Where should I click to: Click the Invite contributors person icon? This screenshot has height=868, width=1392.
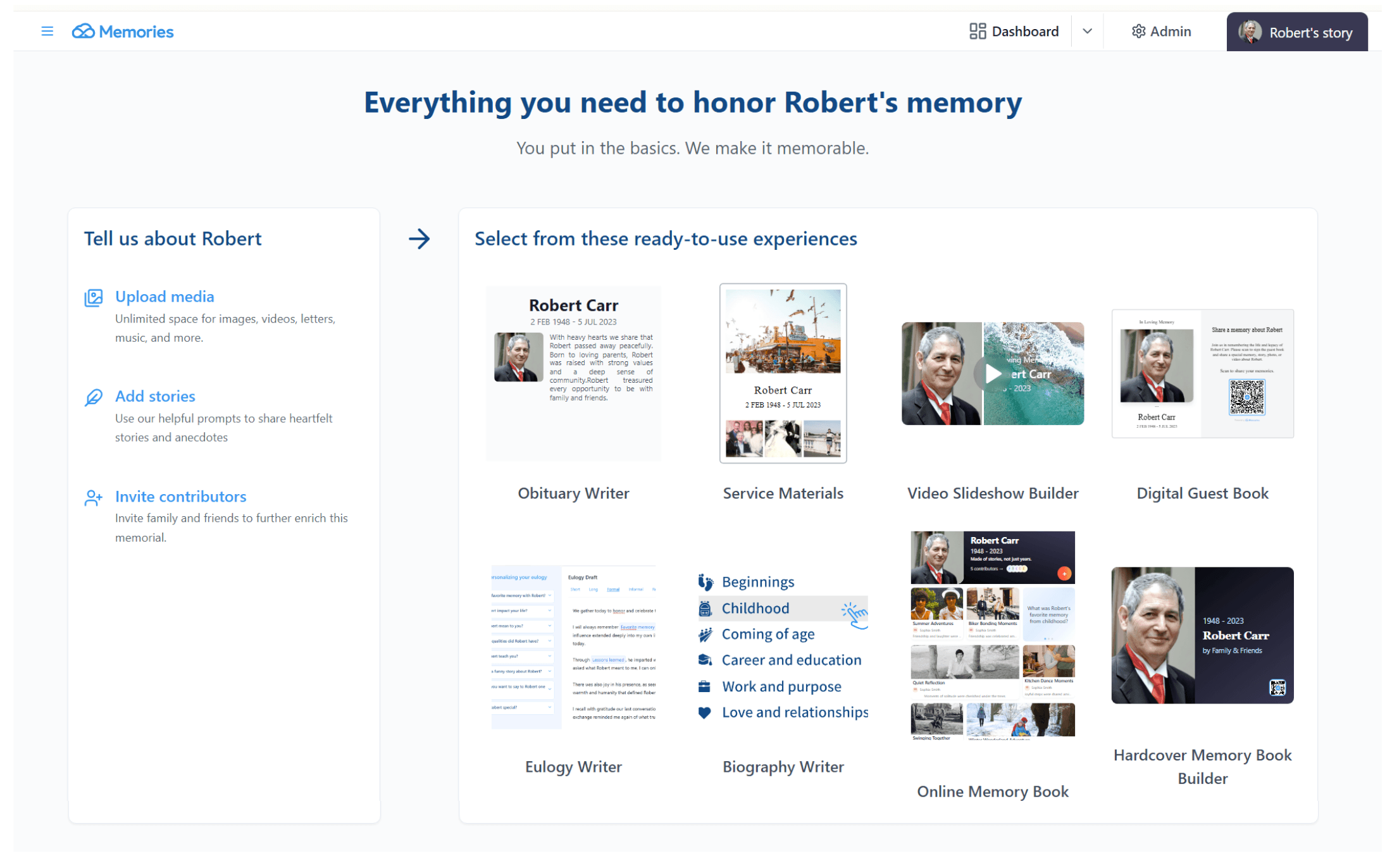[94, 498]
